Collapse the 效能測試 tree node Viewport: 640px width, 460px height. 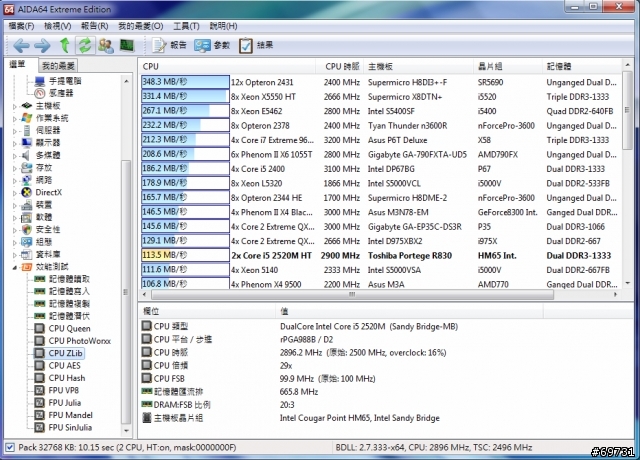tap(15, 267)
